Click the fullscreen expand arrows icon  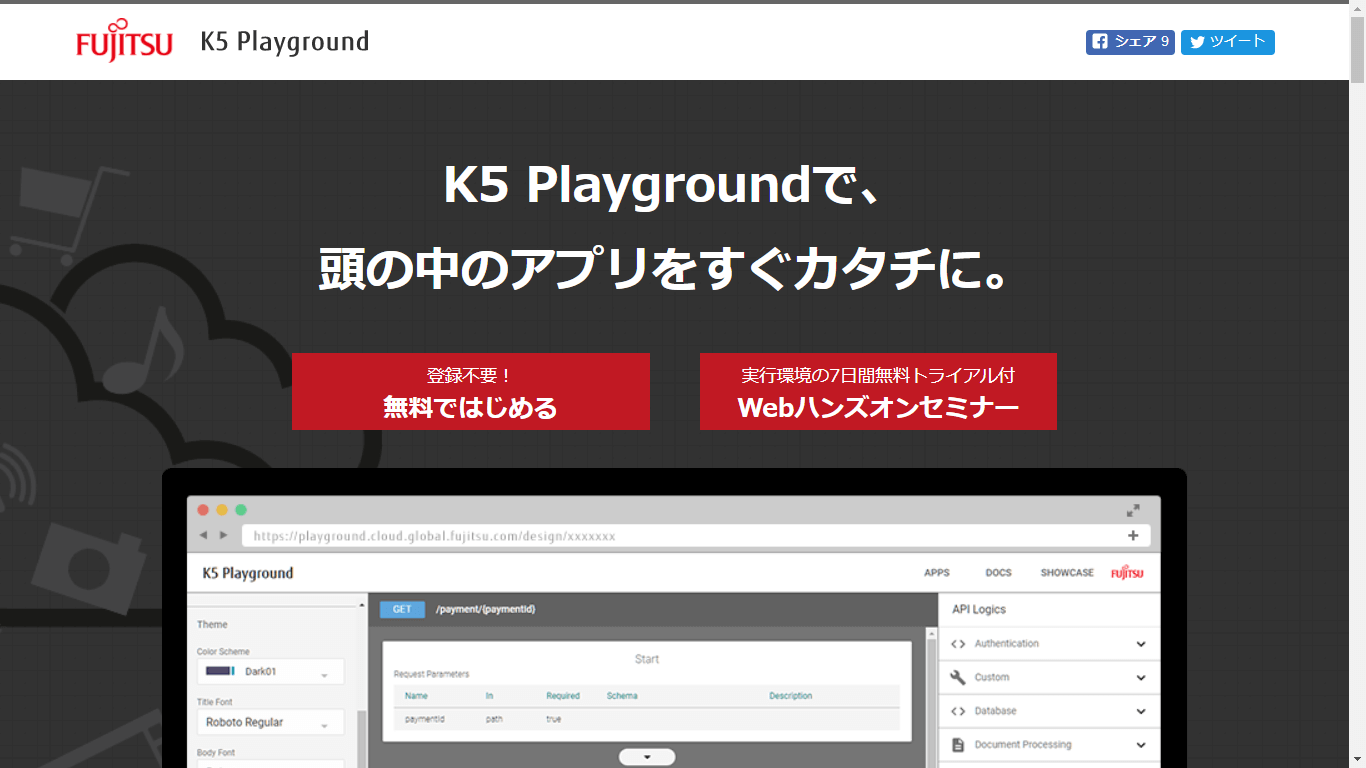tap(1133, 510)
